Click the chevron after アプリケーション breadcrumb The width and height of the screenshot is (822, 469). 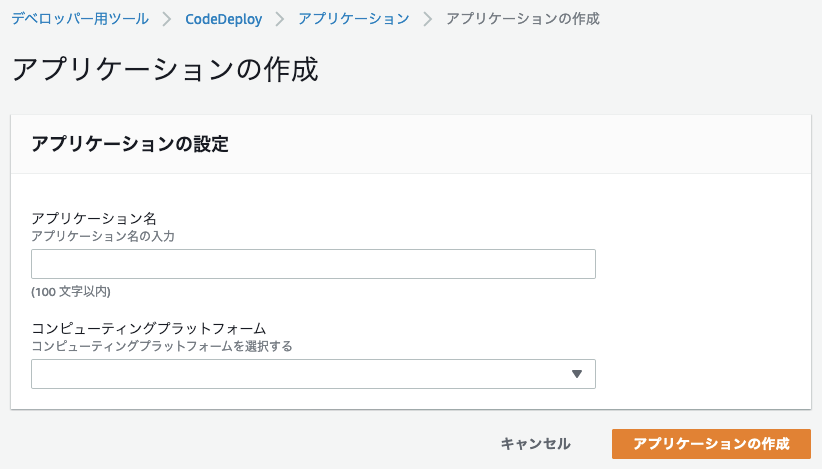428,19
